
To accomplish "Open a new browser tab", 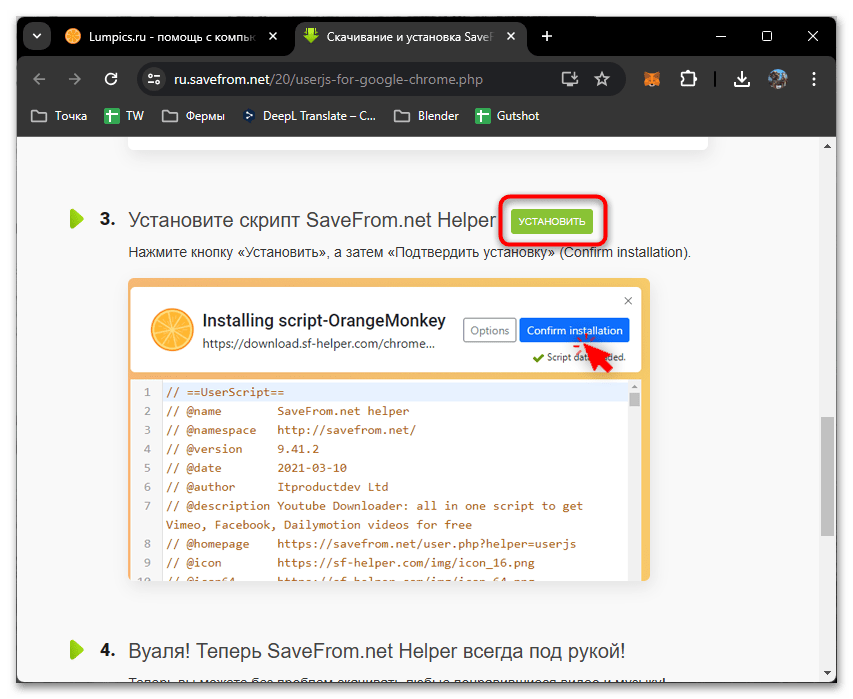I will tap(546, 37).
